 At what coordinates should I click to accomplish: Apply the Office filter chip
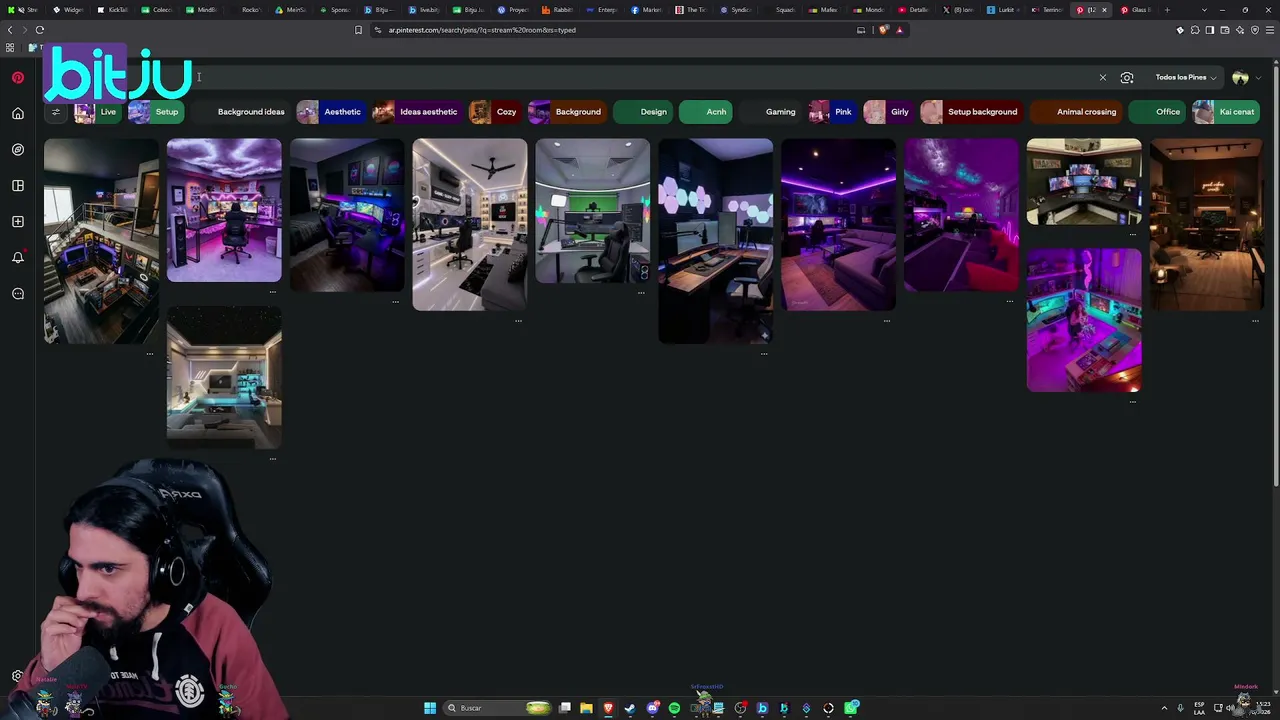1158,112
